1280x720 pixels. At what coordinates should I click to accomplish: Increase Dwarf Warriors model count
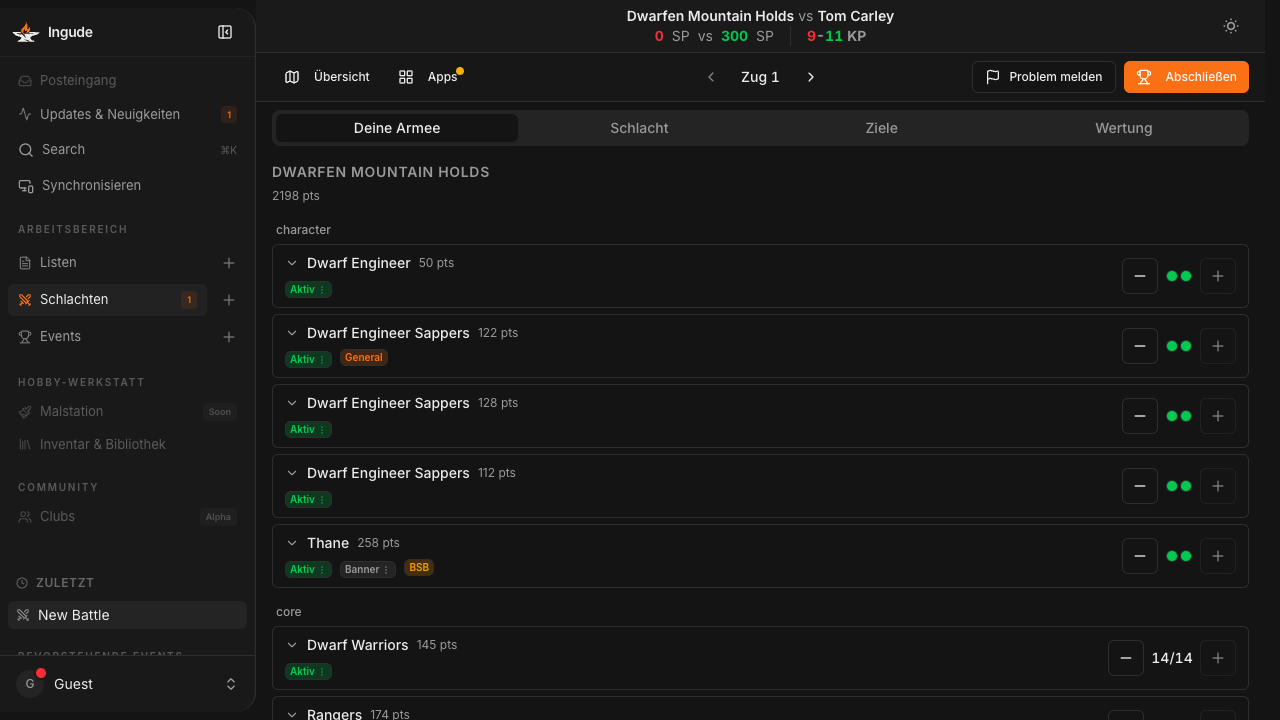pos(1218,658)
